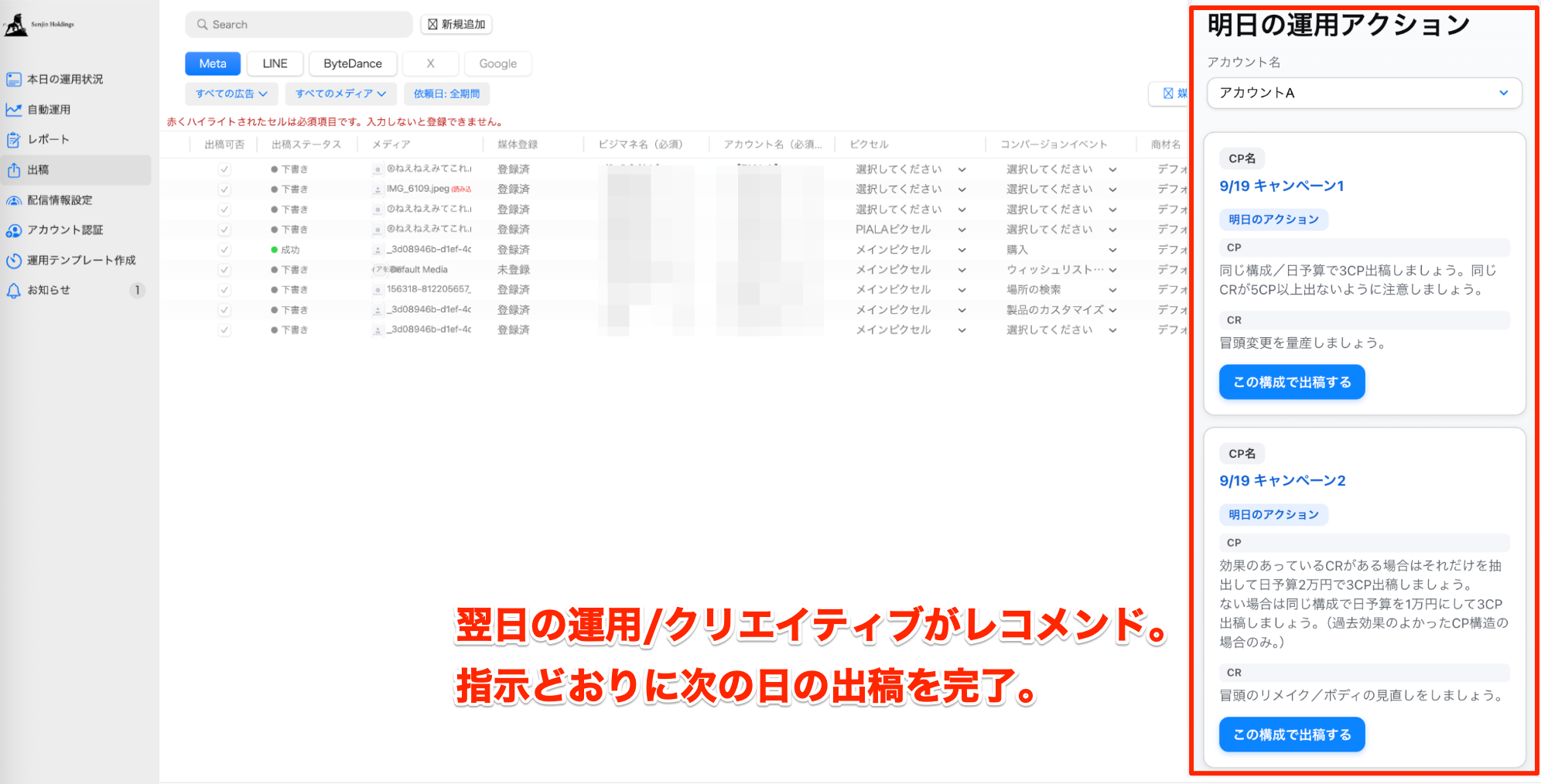Click この構成で出稿する under キャンペーン1
Image resolution: width=1541 pixels, height=784 pixels.
[x=1291, y=381]
